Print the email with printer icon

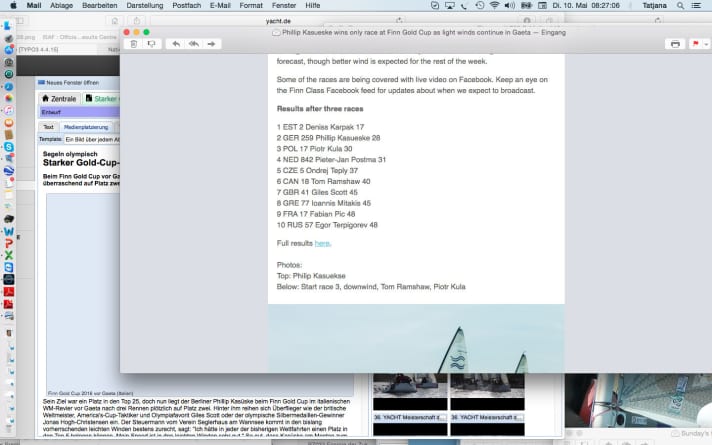(675, 44)
